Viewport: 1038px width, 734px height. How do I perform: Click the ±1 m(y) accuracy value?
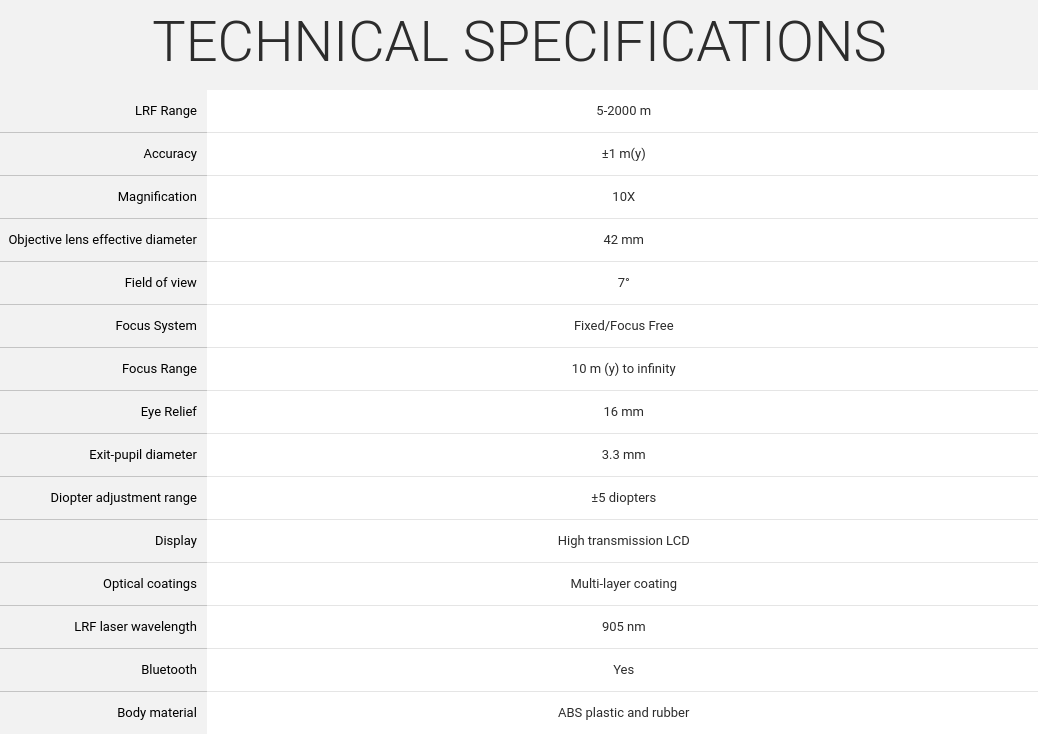click(624, 154)
